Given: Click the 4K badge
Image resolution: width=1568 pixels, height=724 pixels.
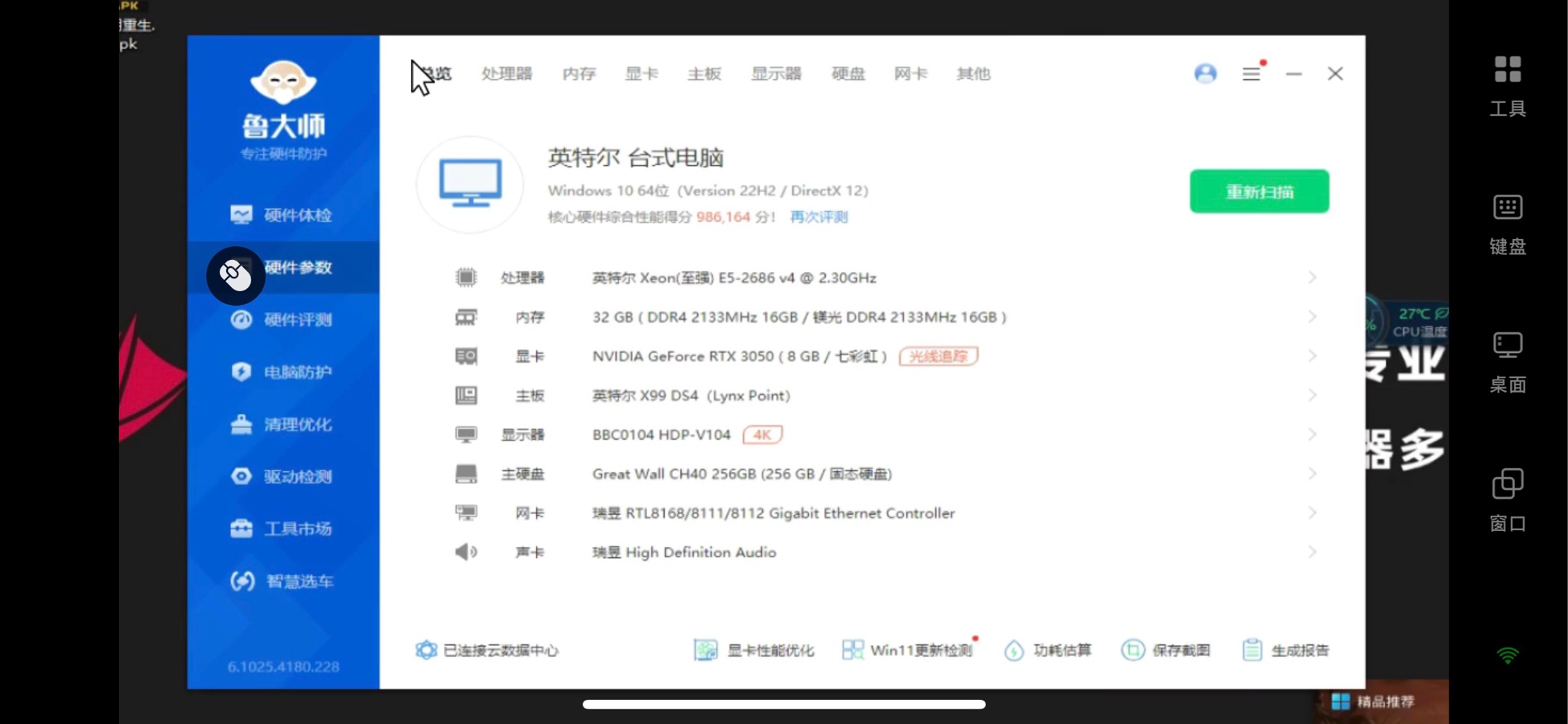Looking at the screenshot, I should click(762, 435).
